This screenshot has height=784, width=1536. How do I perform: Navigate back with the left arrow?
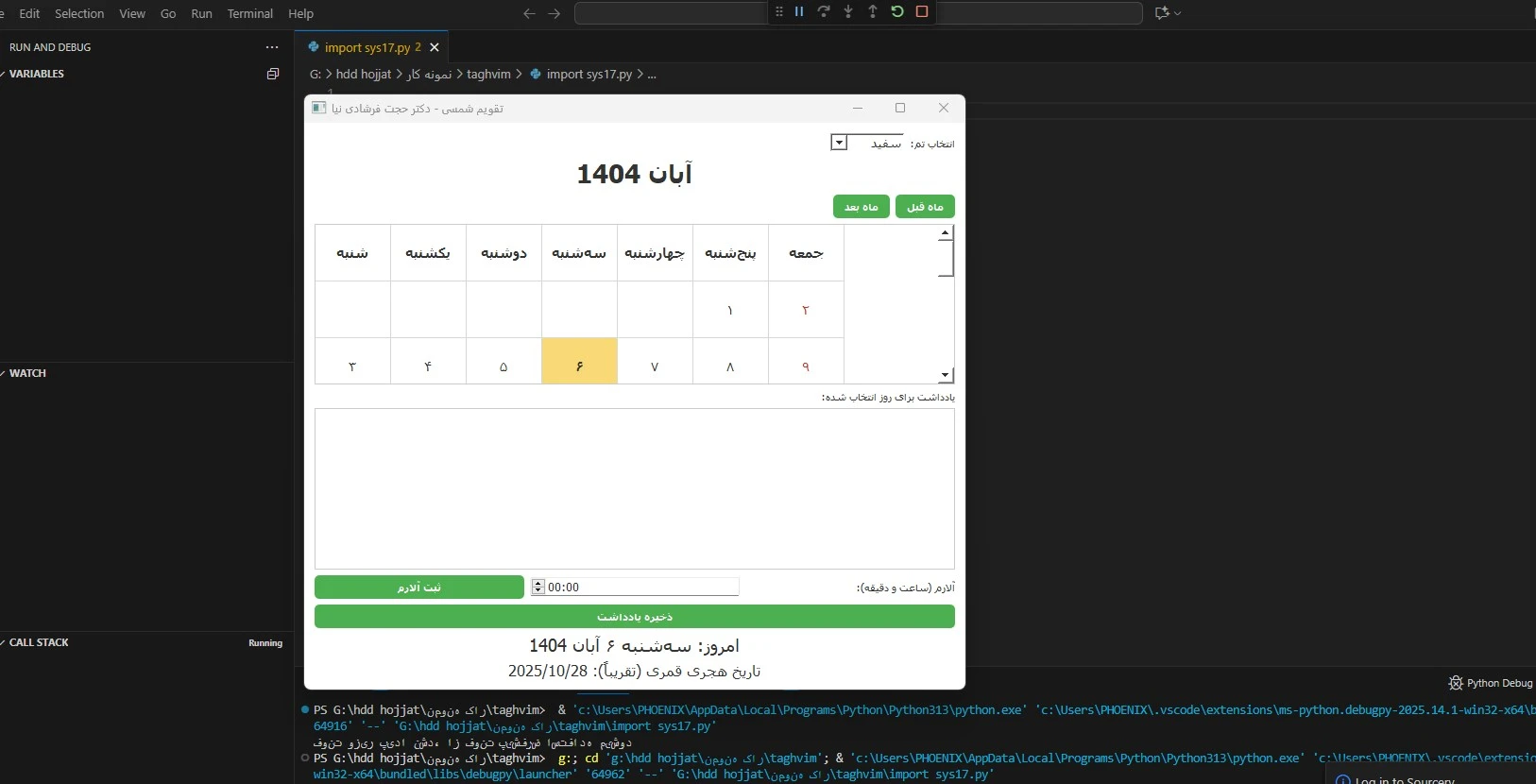click(x=529, y=13)
